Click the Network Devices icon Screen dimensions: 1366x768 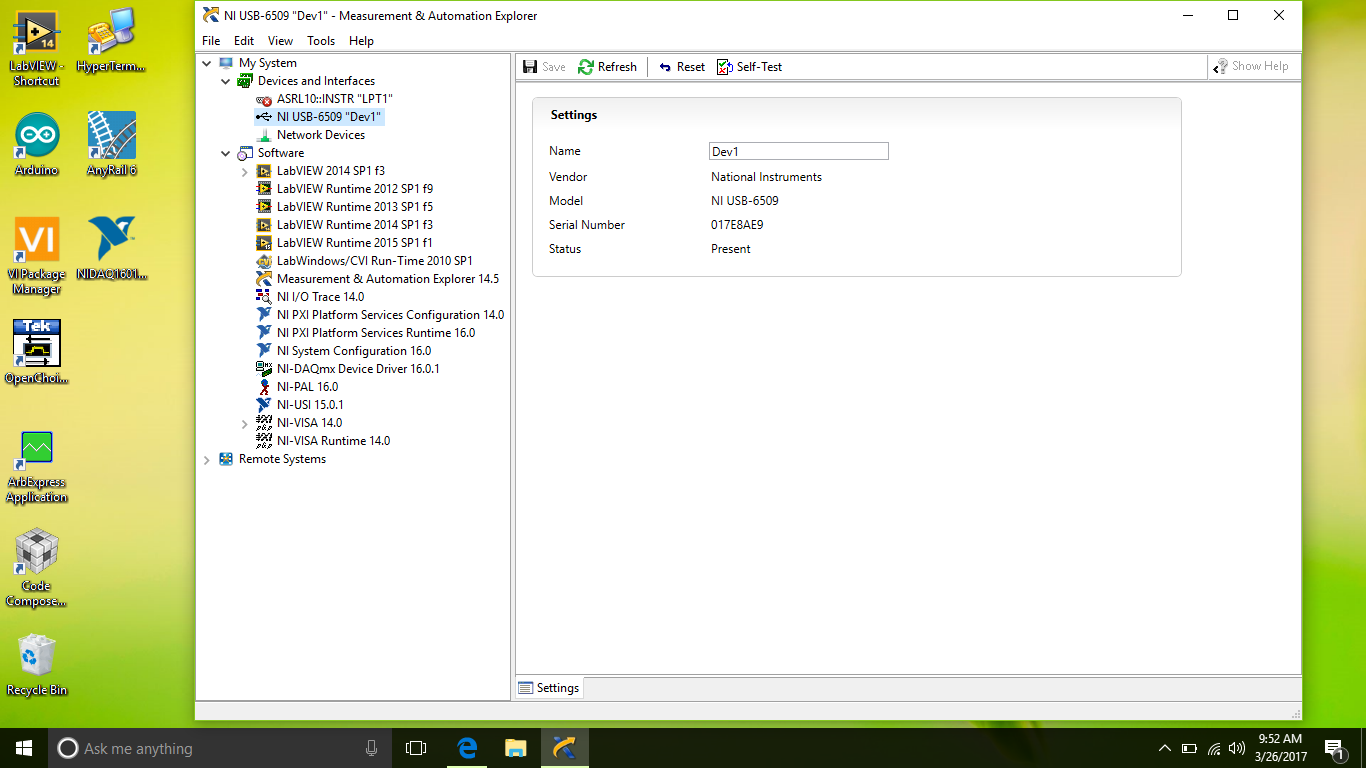(x=264, y=135)
